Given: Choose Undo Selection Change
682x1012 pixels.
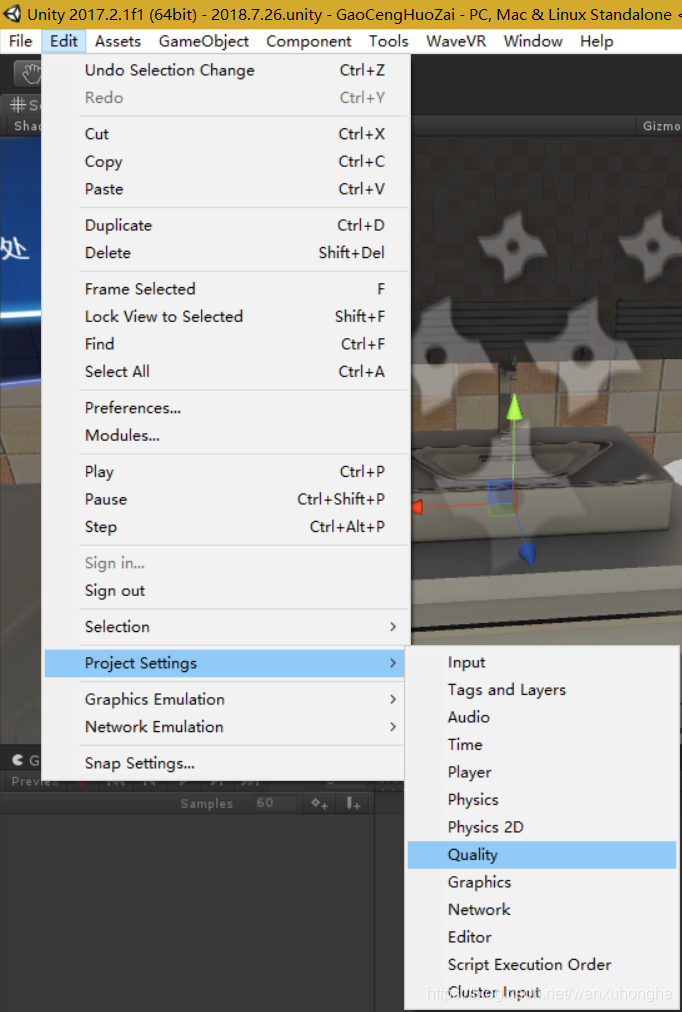Looking at the screenshot, I should coord(225,70).
